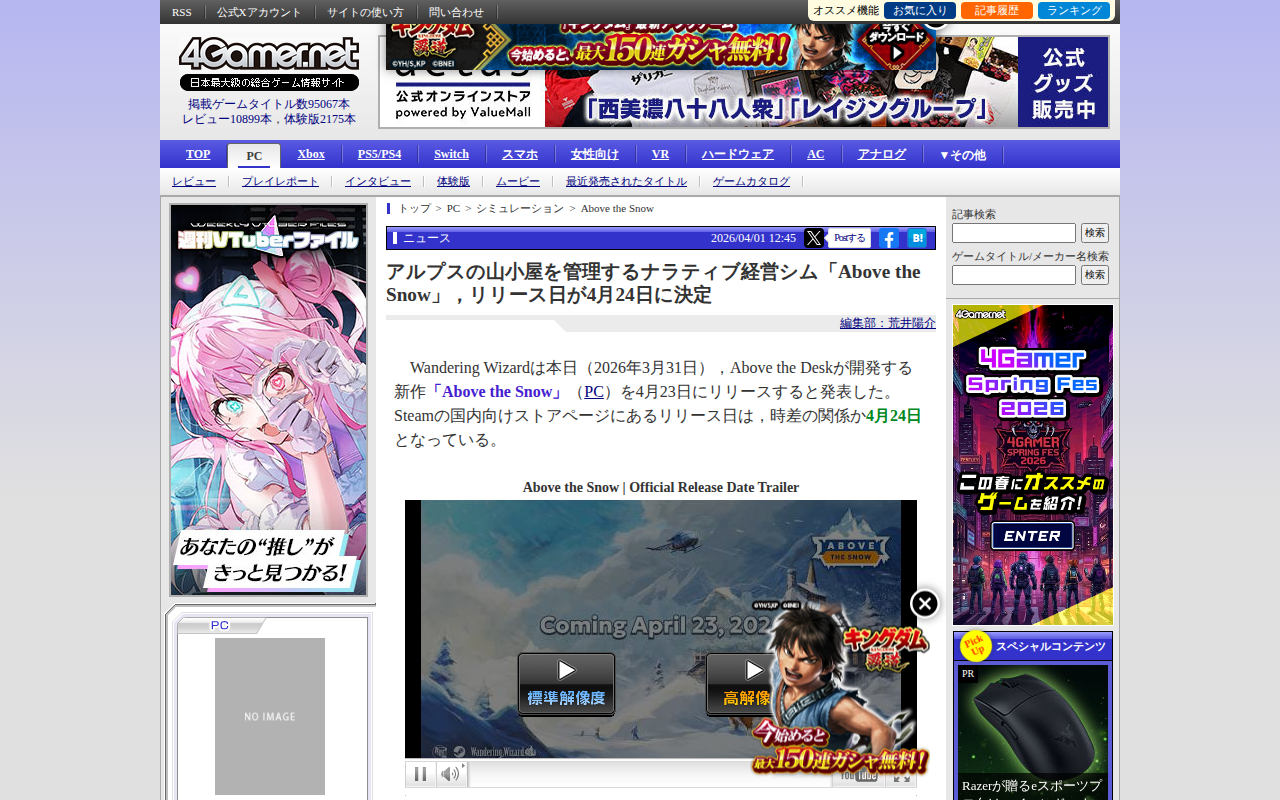Click the お気に入り favorites button

pos(920,11)
